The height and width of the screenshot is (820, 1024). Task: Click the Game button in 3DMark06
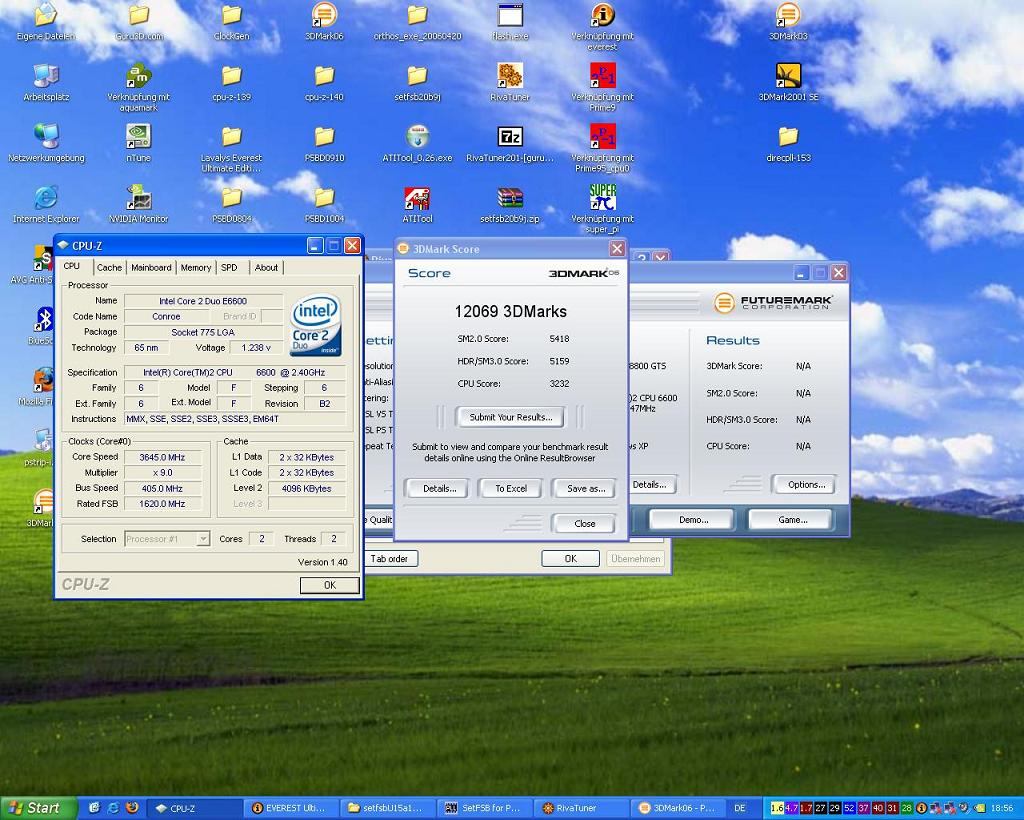792,520
